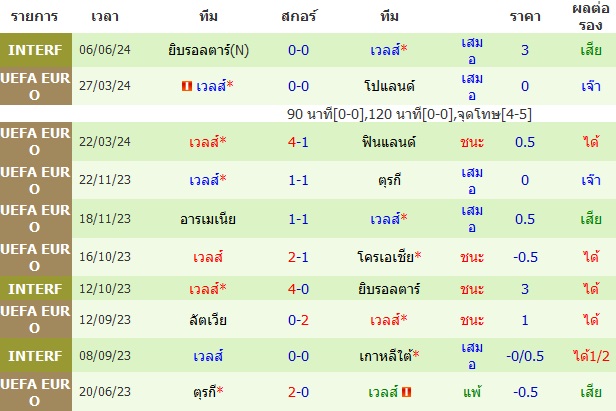
Task: Select the INTERF label for 12/10/23 match
Action: [x=36, y=289]
